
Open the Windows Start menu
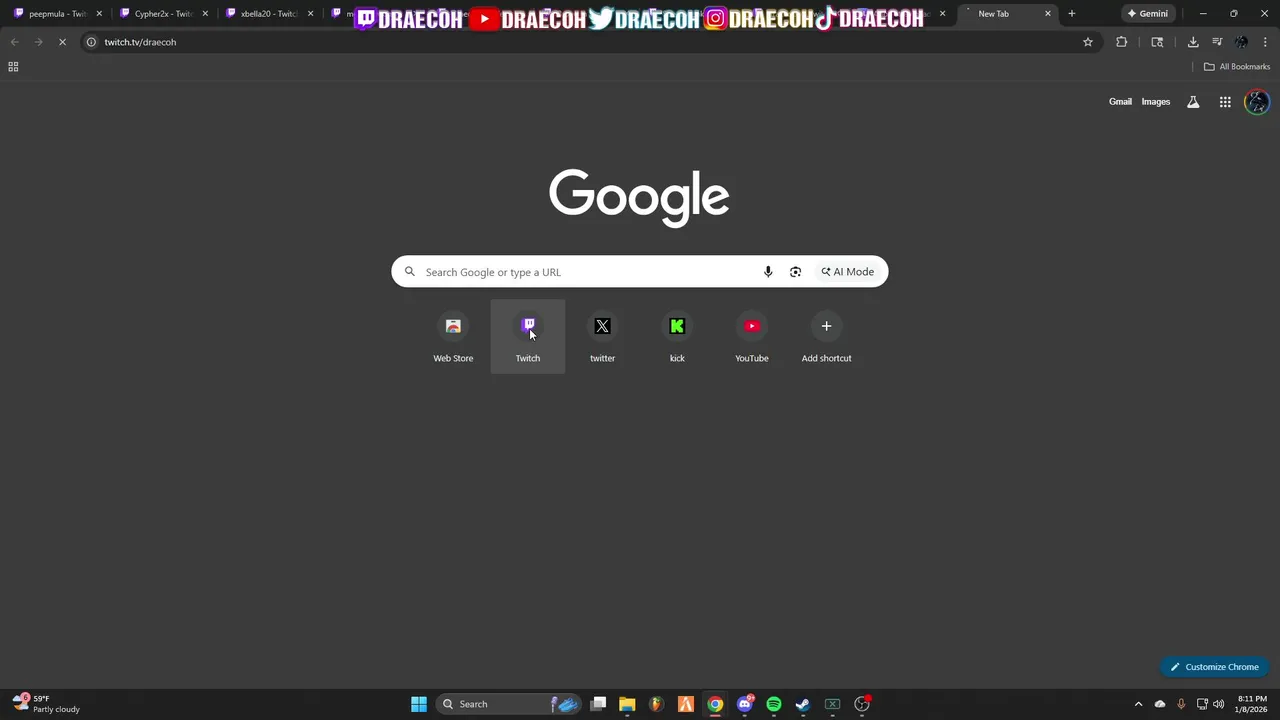419,704
